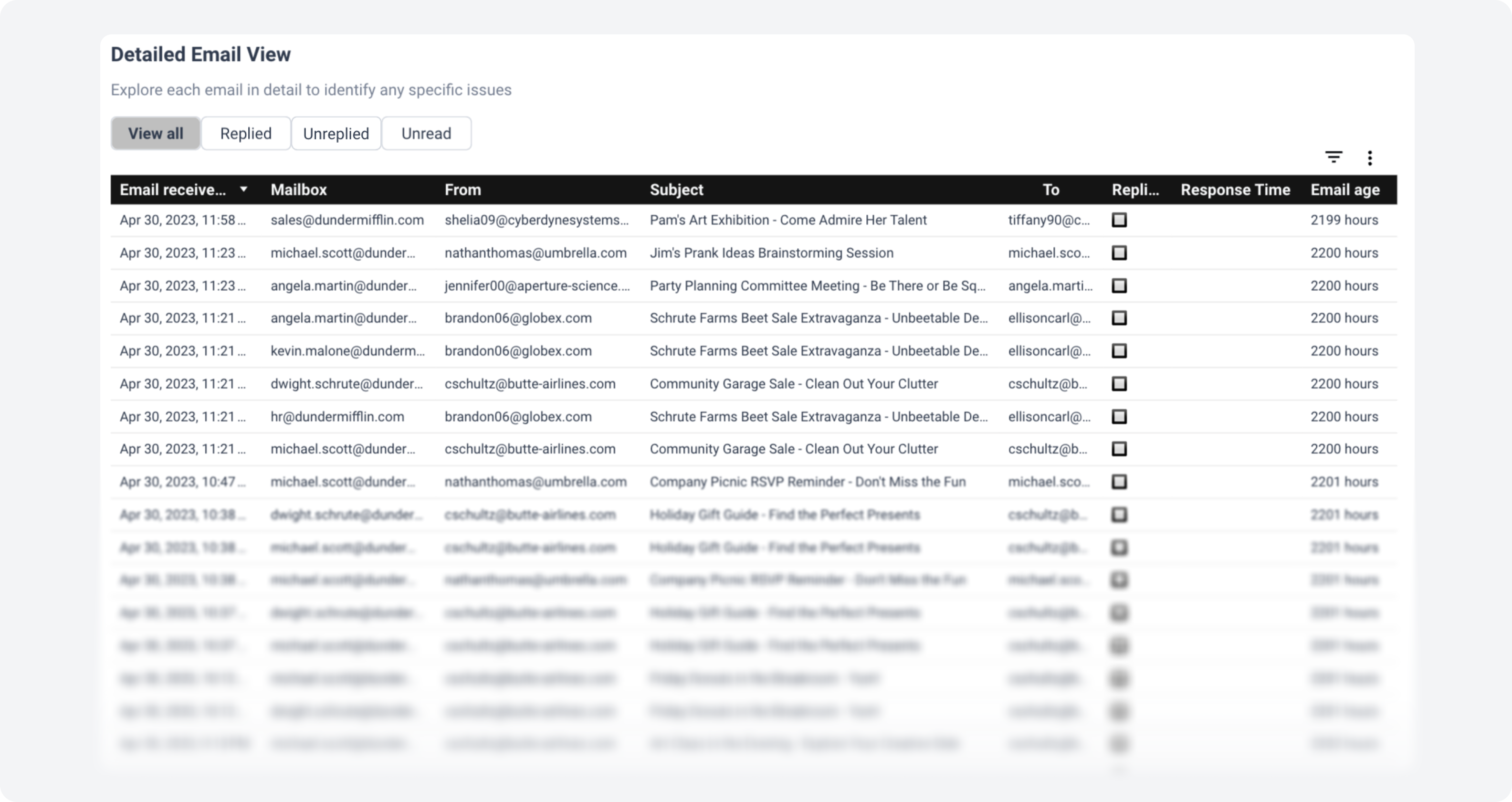Open the sales@dundermifflin.com mailbox cell
The image size is (1512, 802).
click(347, 220)
